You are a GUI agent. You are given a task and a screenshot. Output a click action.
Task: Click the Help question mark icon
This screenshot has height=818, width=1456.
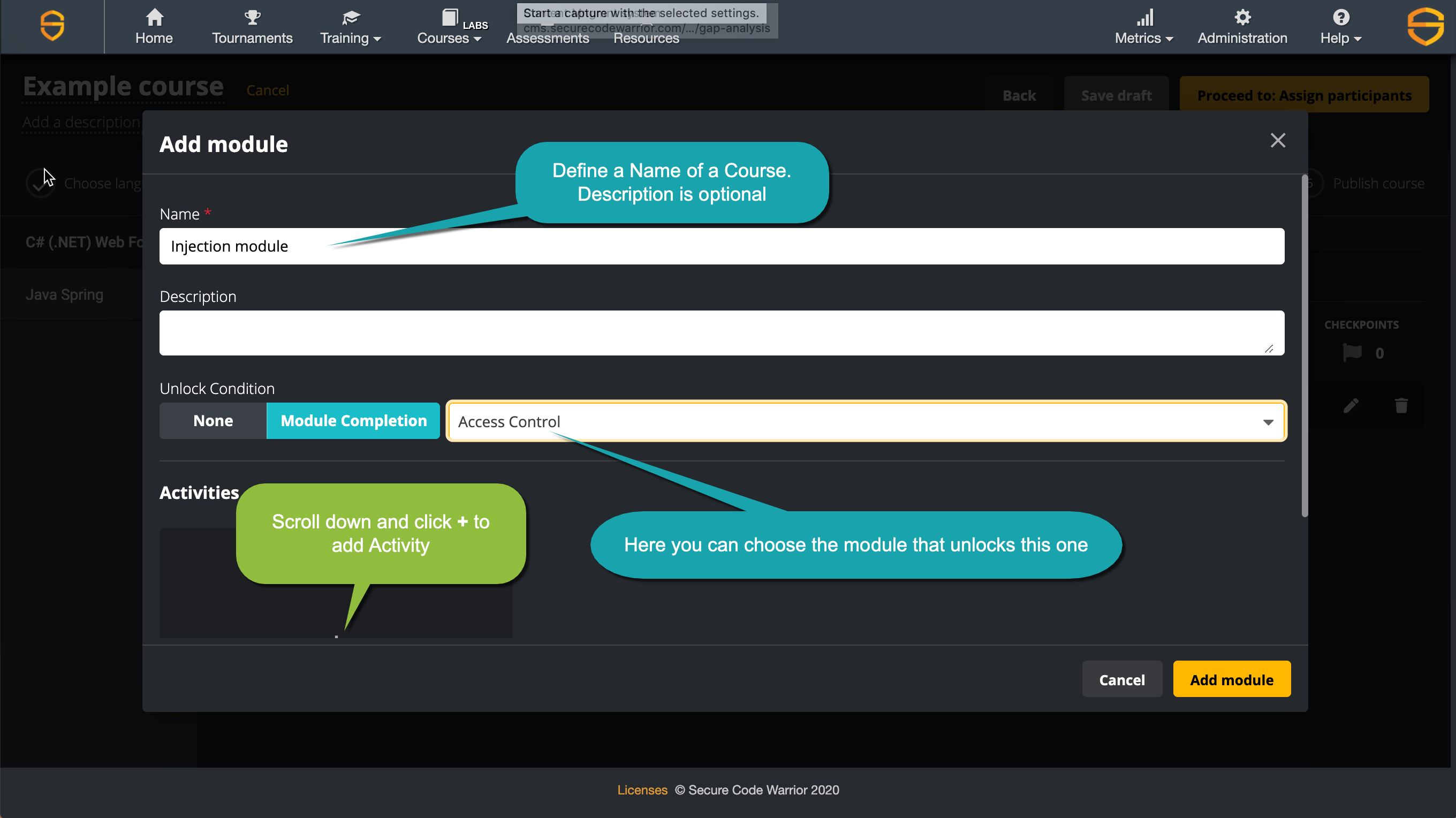(1341, 18)
